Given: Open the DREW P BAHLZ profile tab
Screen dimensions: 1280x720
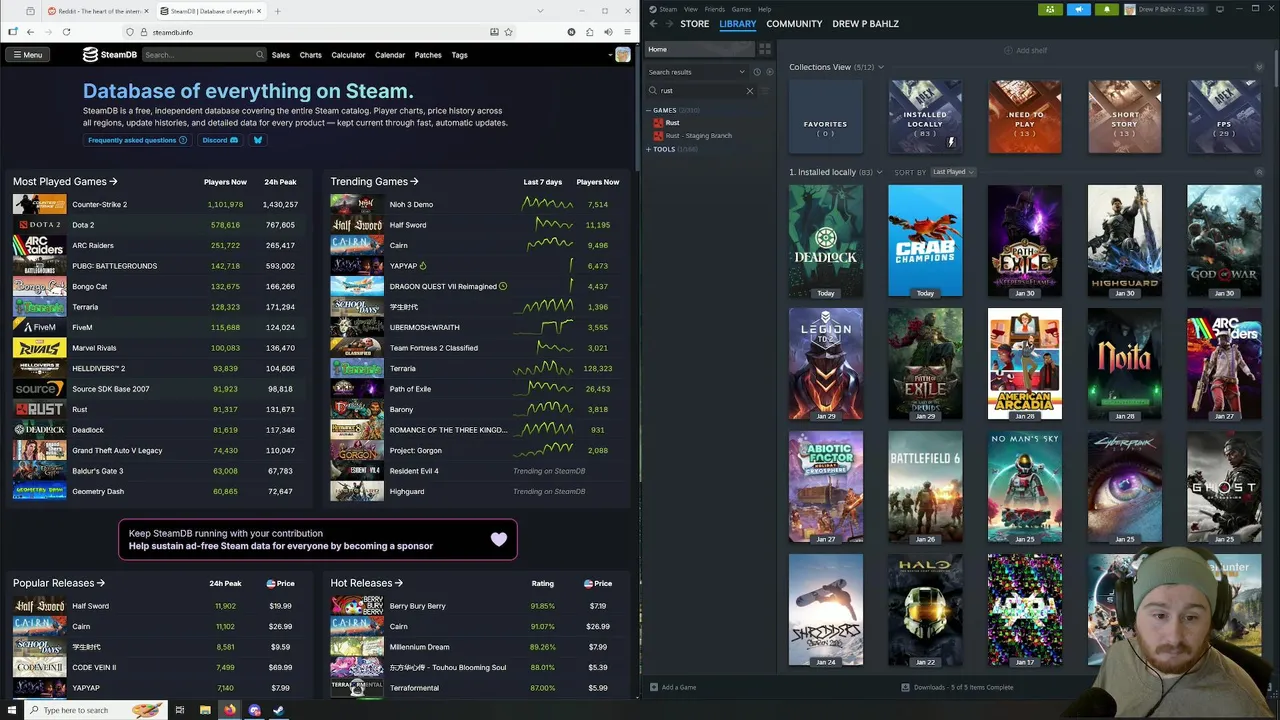Looking at the screenshot, I should (865, 24).
